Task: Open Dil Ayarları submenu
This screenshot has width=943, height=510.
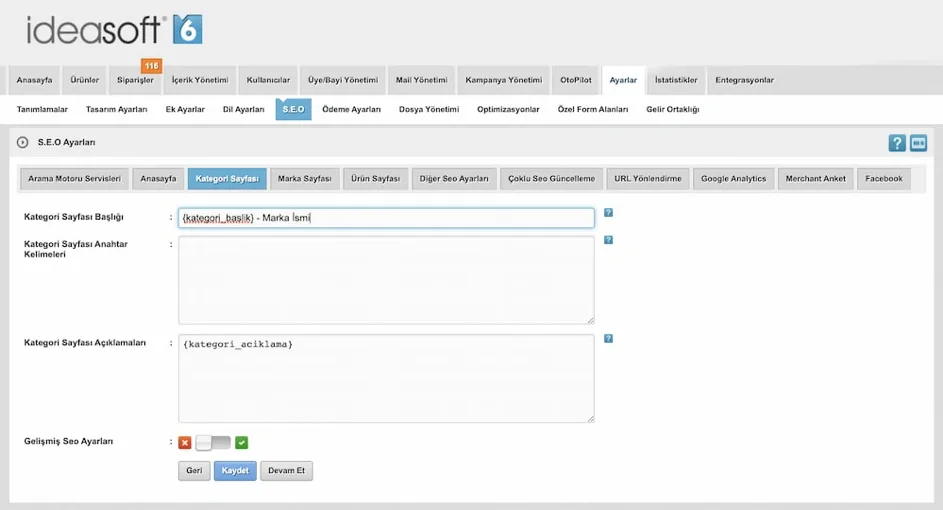Action: tap(244, 109)
